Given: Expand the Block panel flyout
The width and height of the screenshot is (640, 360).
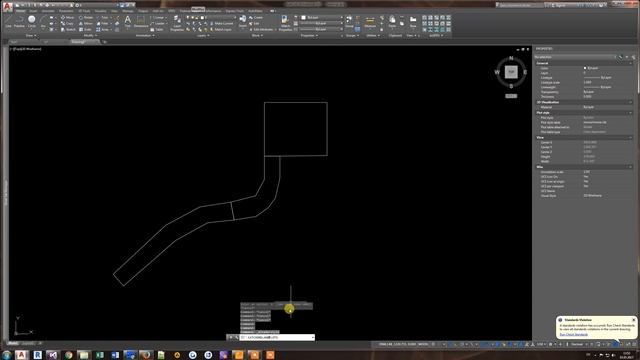Looking at the screenshot, I should point(257,36).
